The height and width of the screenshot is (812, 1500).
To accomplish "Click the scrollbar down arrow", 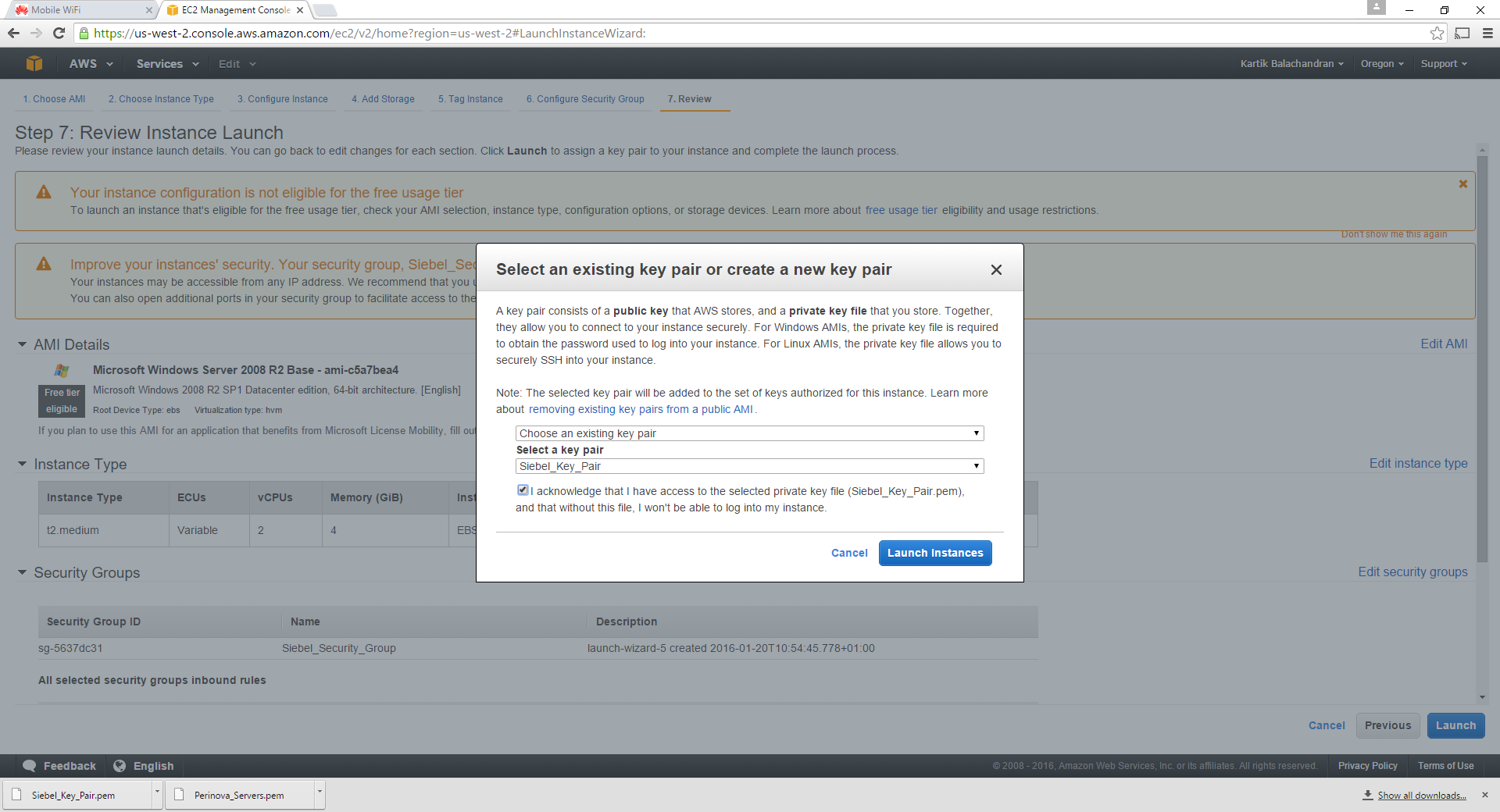I will (1482, 697).
